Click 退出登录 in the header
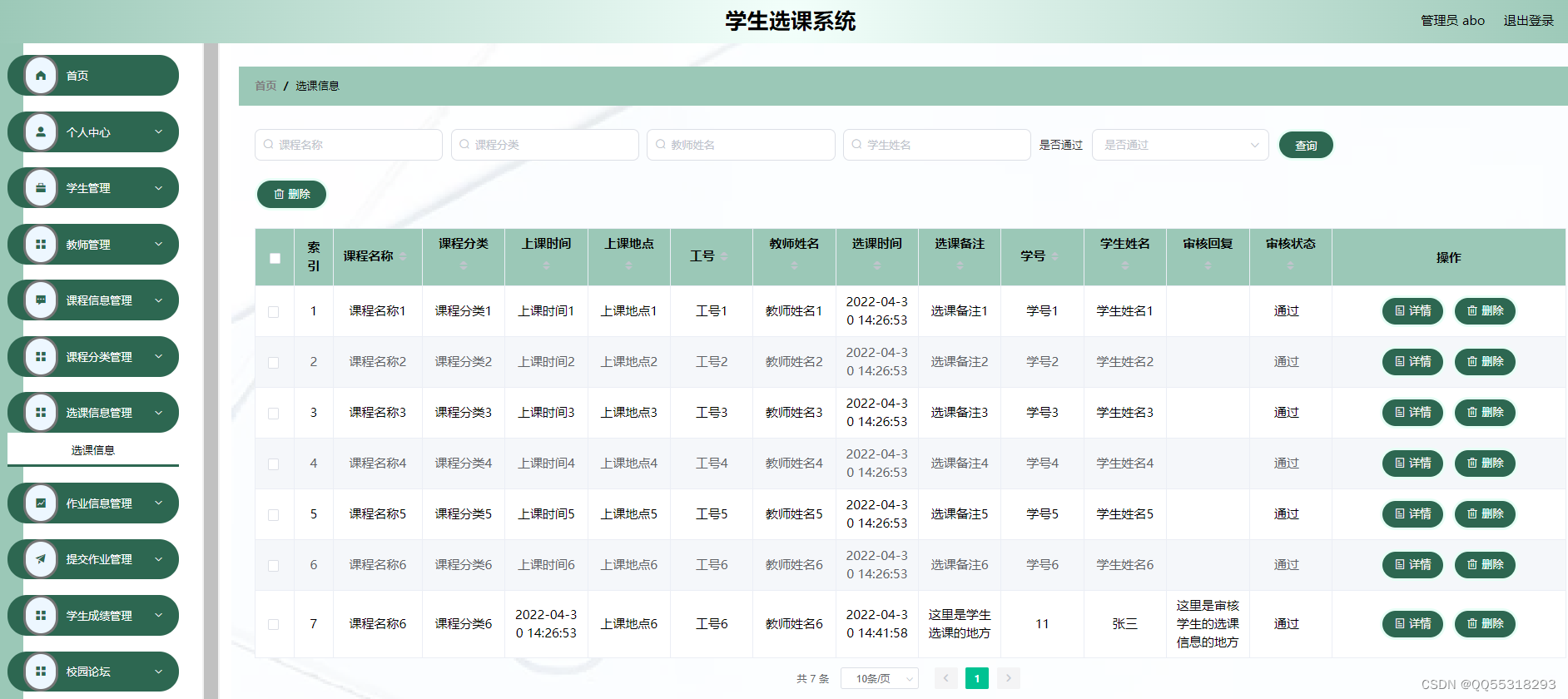This screenshot has width=1568, height=699. [x=1528, y=21]
